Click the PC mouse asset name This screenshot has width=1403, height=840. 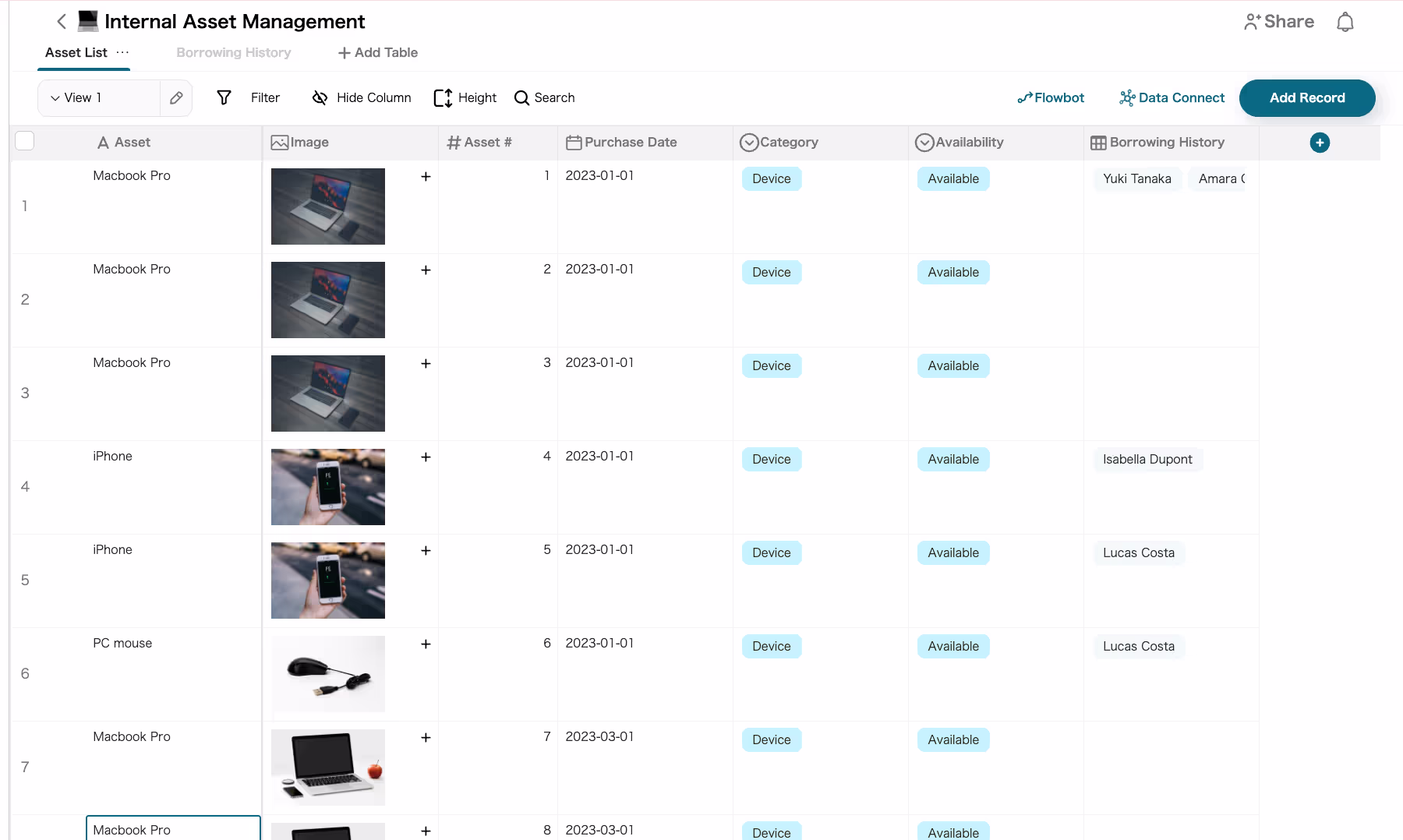tap(122, 643)
